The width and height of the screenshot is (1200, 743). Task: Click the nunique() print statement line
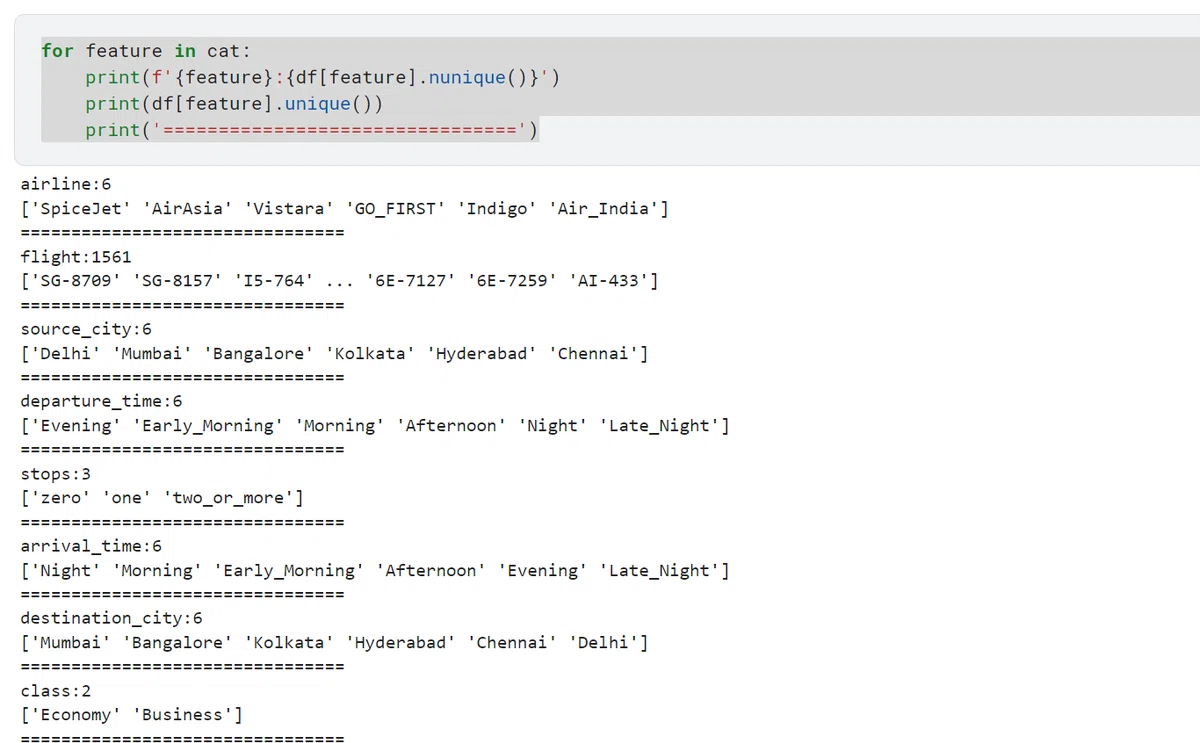click(x=322, y=77)
